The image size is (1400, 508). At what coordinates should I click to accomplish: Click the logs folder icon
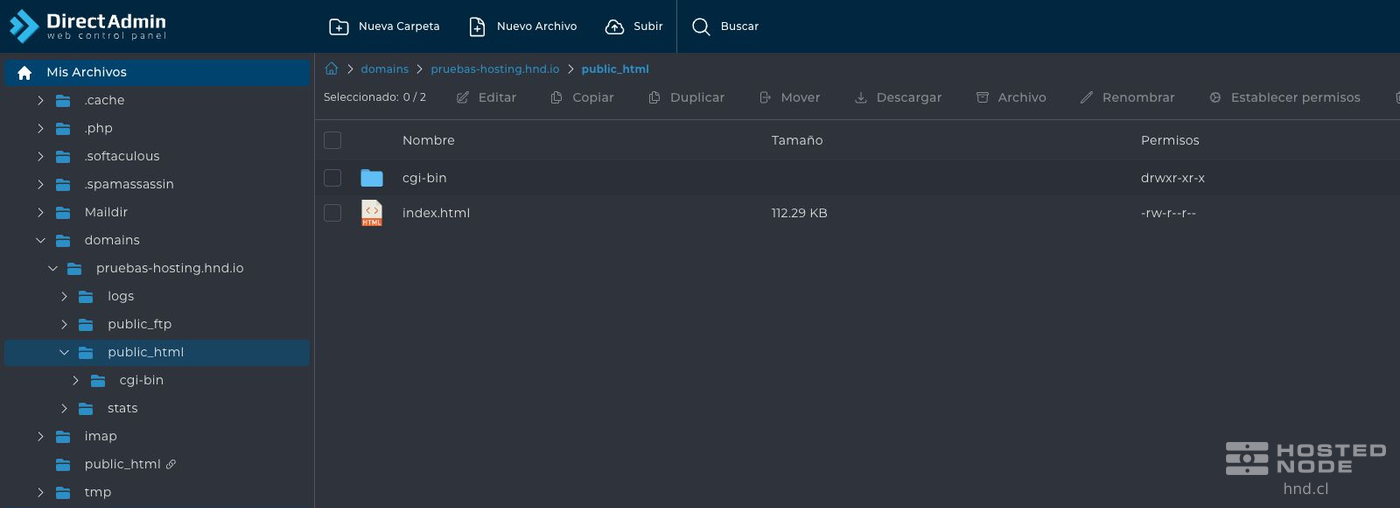point(87,297)
